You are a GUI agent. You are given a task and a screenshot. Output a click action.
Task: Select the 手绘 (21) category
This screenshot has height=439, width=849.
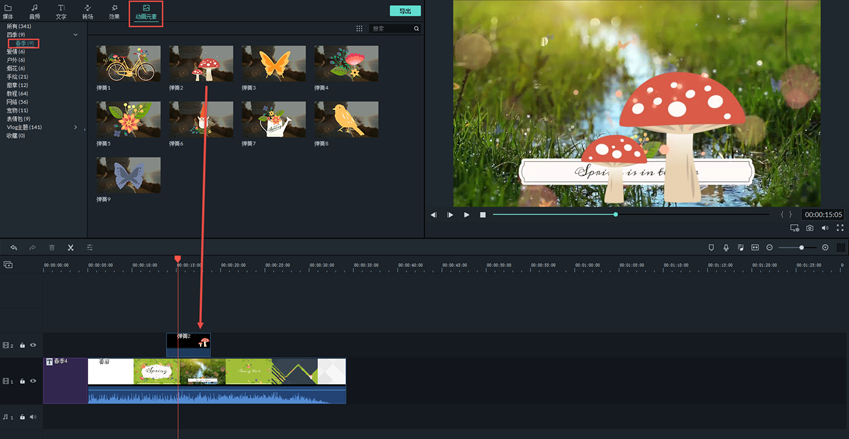coord(17,76)
